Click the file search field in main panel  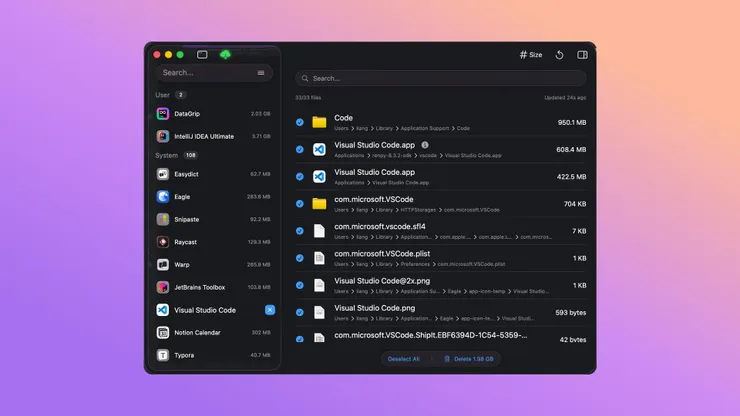tap(440, 78)
